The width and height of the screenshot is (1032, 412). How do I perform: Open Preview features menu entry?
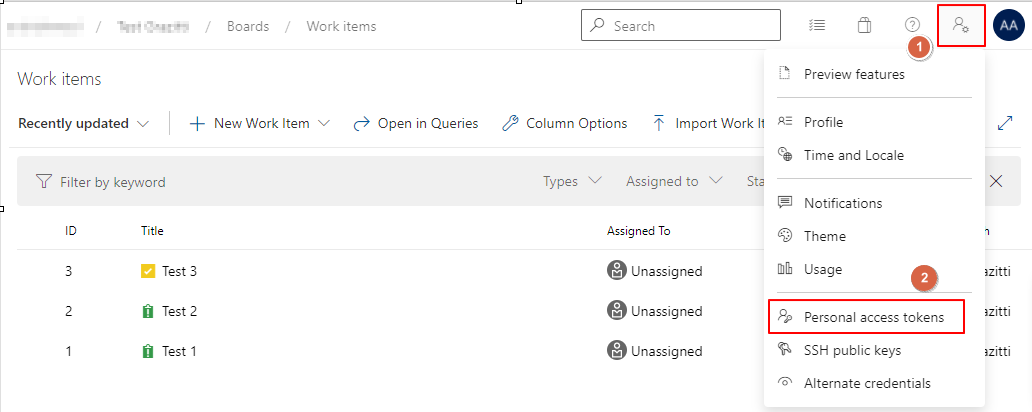(x=853, y=74)
